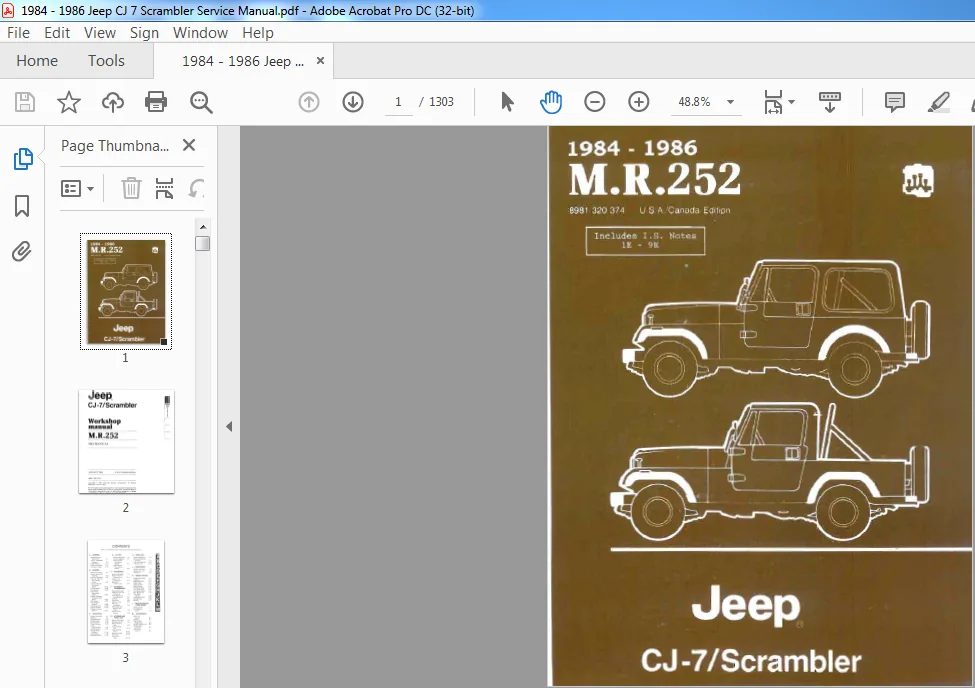Add a comment with speech bubble icon
Image resolution: width=975 pixels, height=688 pixels.
pos(894,102)
